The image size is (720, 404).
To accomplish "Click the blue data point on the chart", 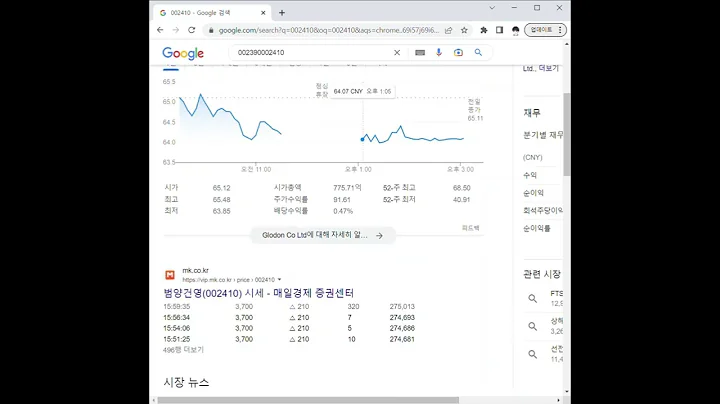I will click(362, 139).
